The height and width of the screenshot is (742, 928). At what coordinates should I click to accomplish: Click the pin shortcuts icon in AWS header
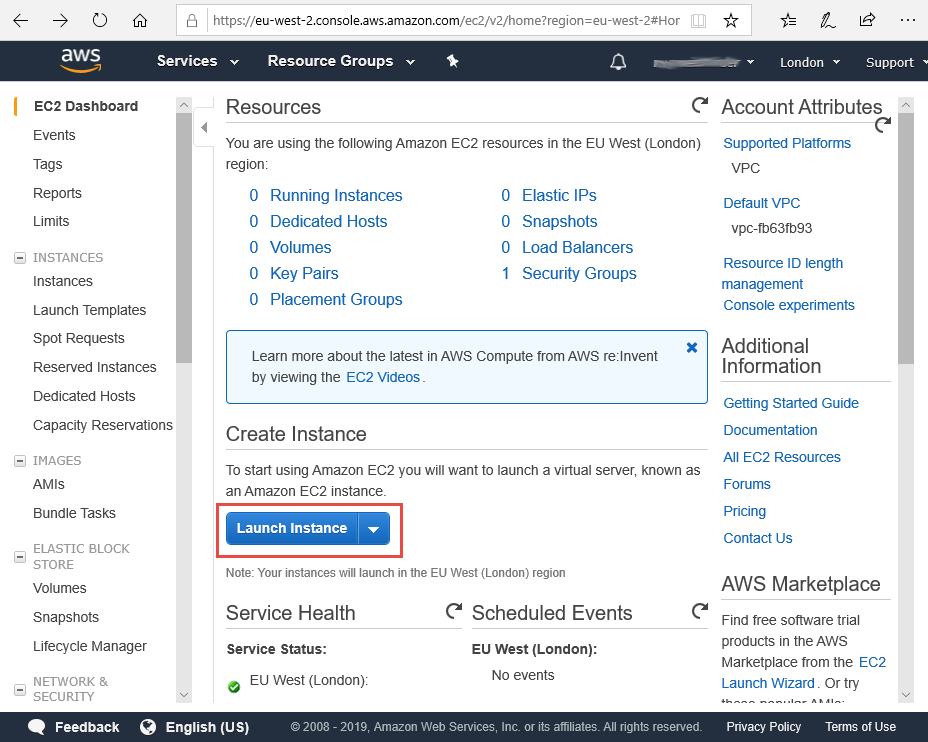453,61
